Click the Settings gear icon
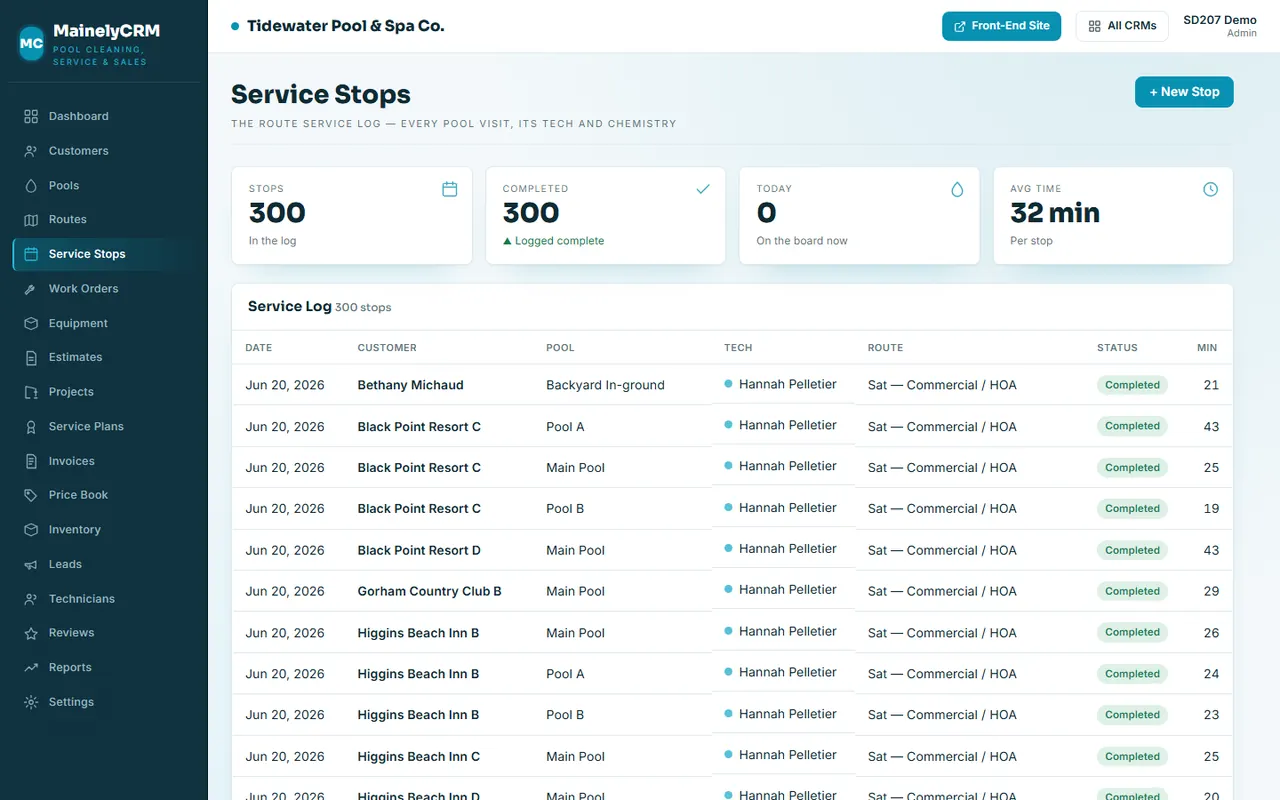Screen dimensions: 1280x800 pyautogui.click(x=31, y=702)
